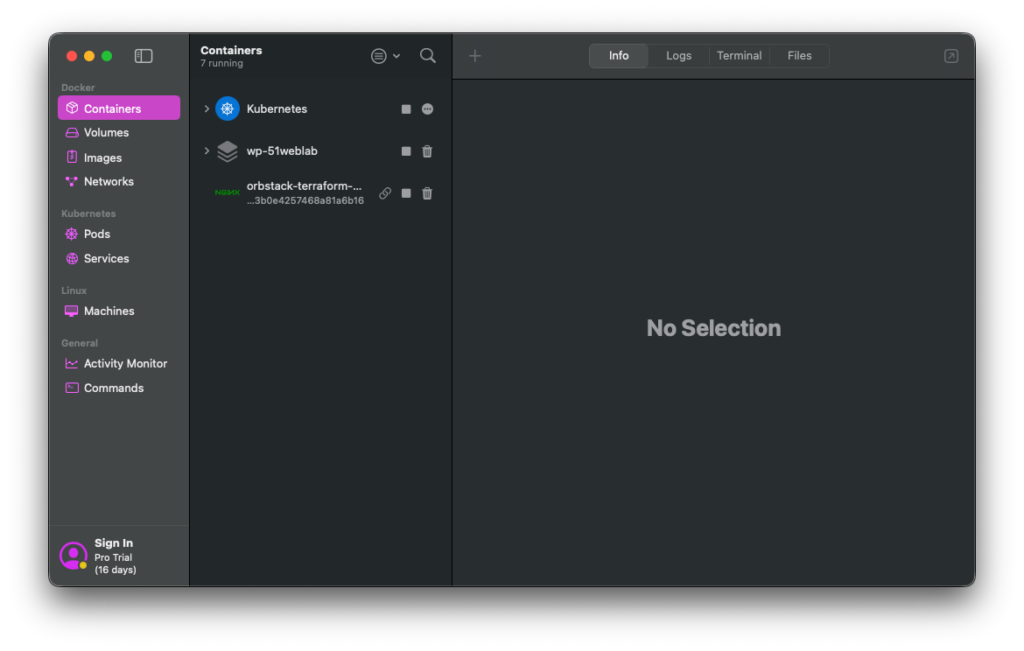Click the plus add button
Image resolution: width=1024 pixels, height=651 pixels.
(475, 56)
